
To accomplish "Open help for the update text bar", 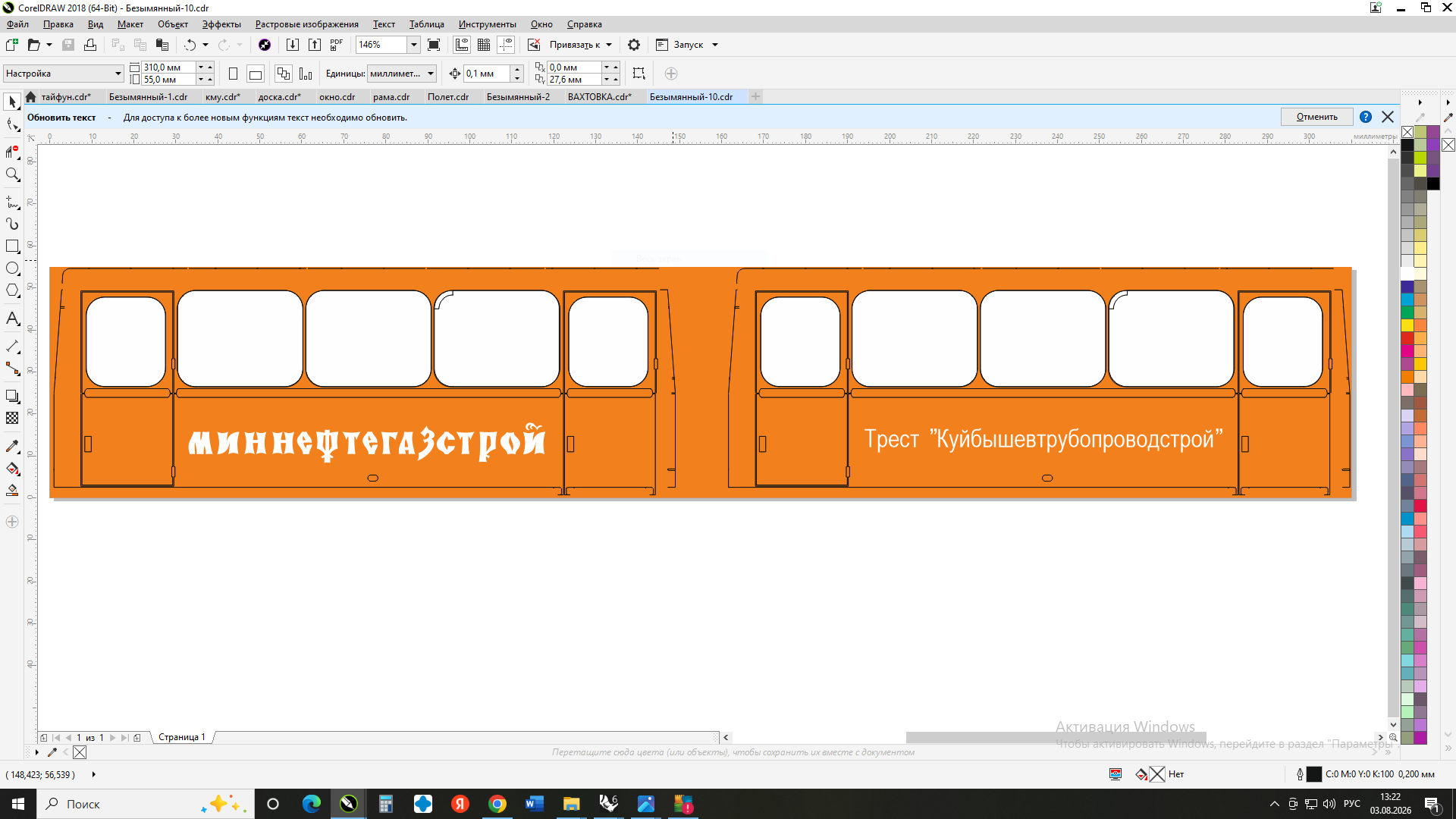I will (1366, 117).
